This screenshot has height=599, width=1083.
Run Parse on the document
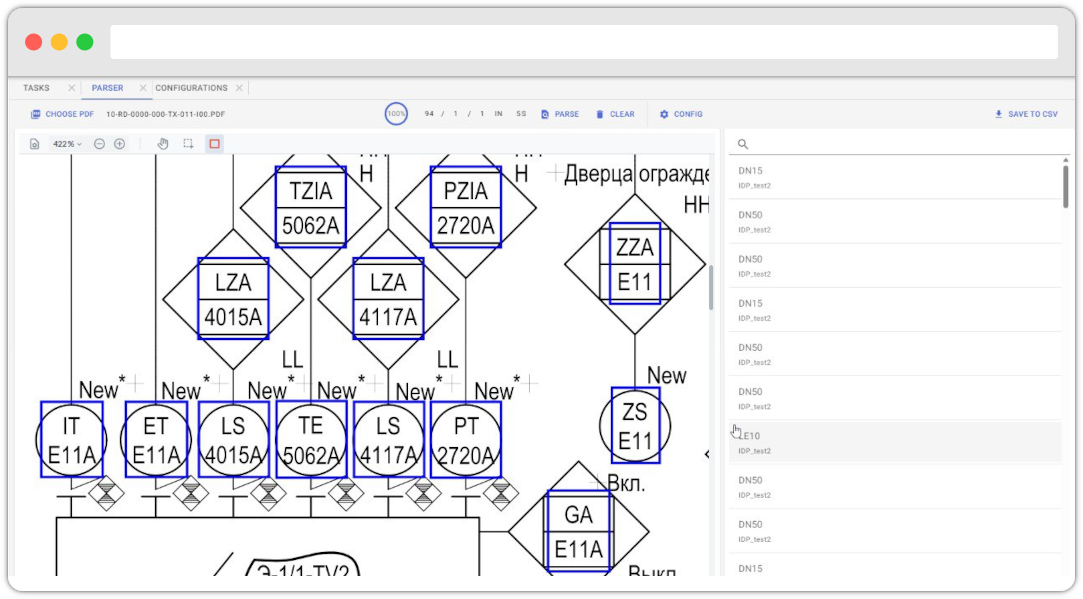560,114
